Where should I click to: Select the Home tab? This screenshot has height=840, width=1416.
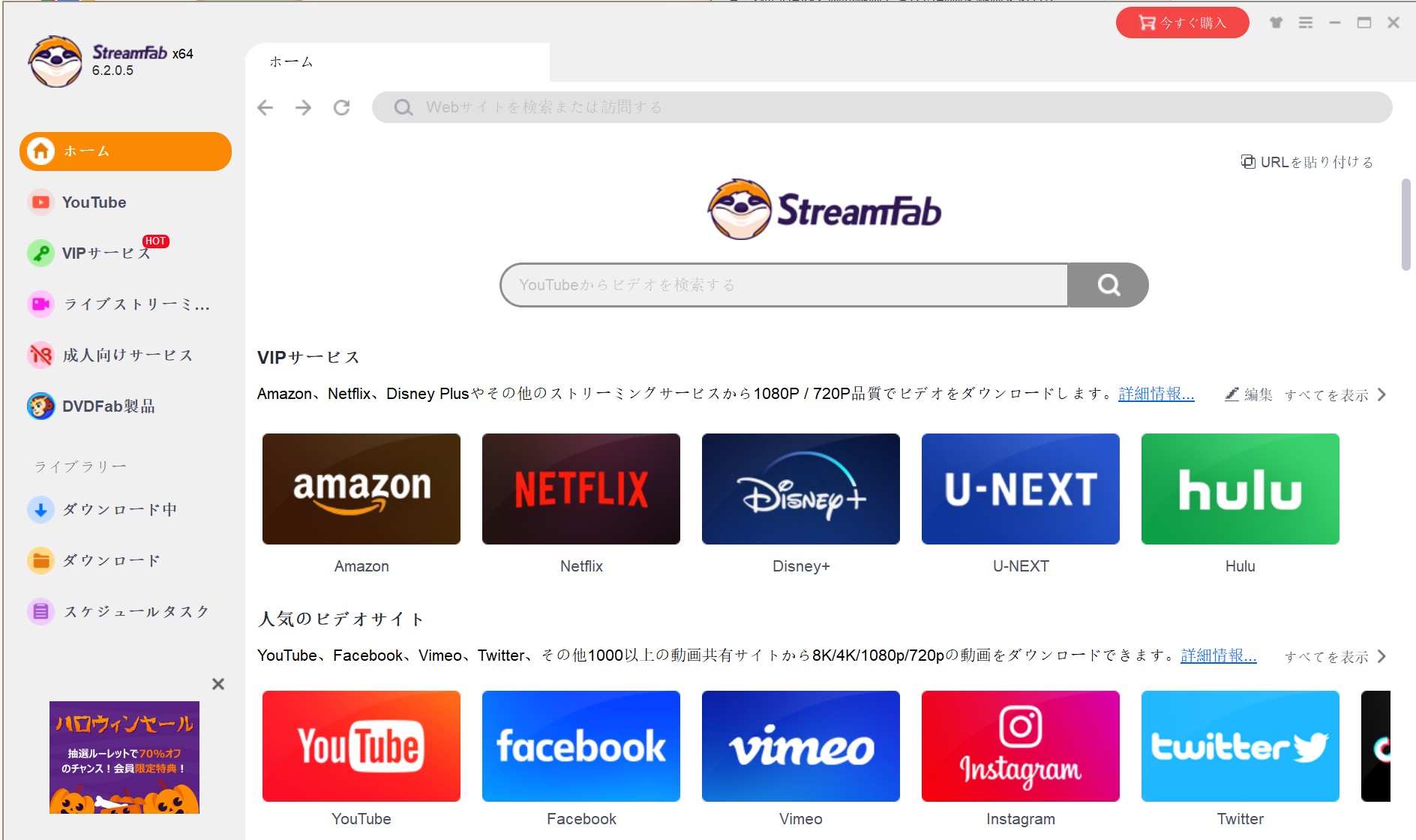click(x=397, y=62)
